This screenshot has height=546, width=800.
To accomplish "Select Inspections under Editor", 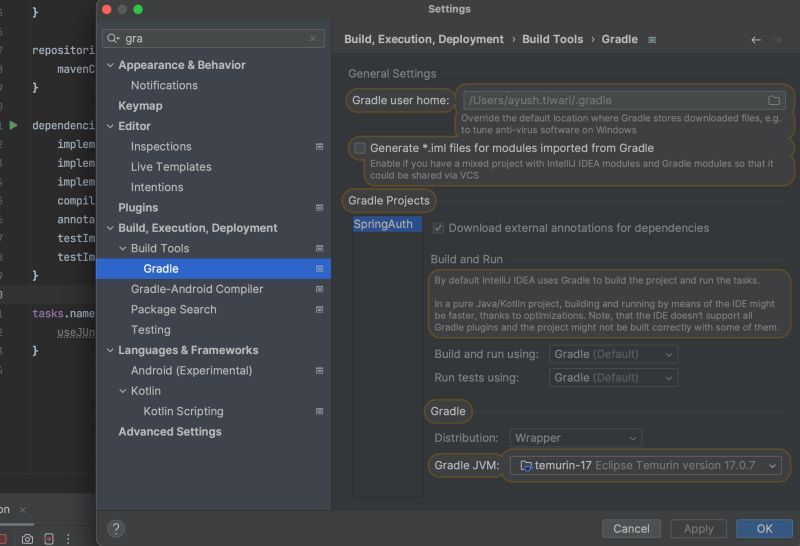I will tap(161, 146).
